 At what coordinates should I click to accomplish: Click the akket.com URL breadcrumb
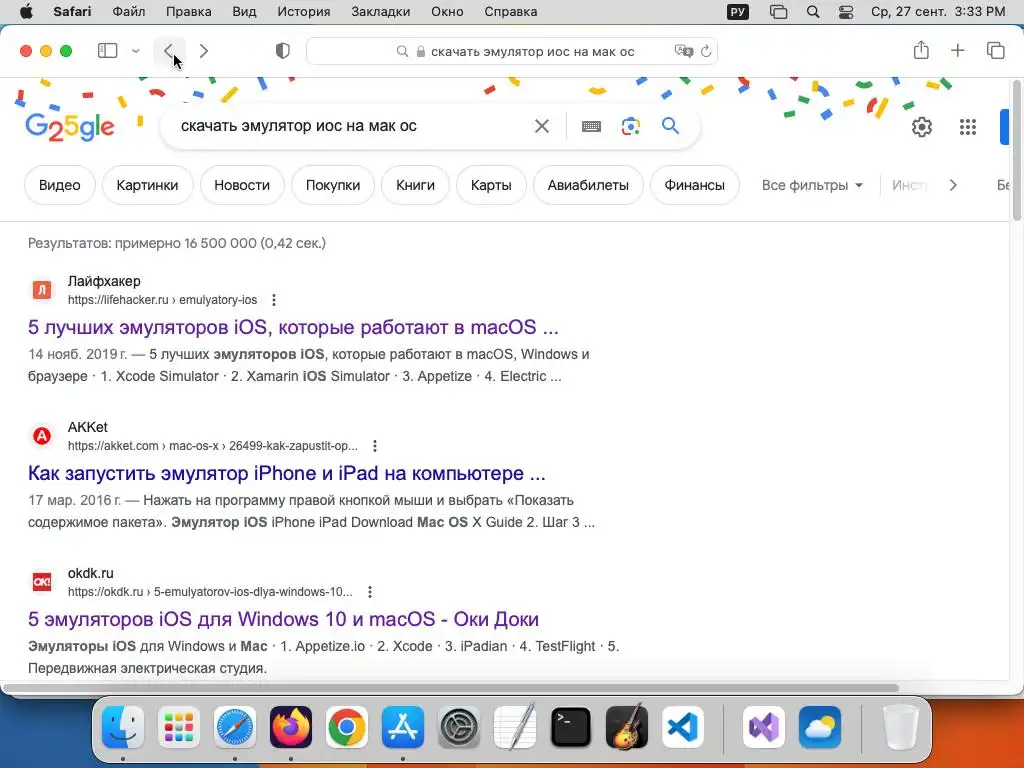pyautogui.click(x=213, y=446)
